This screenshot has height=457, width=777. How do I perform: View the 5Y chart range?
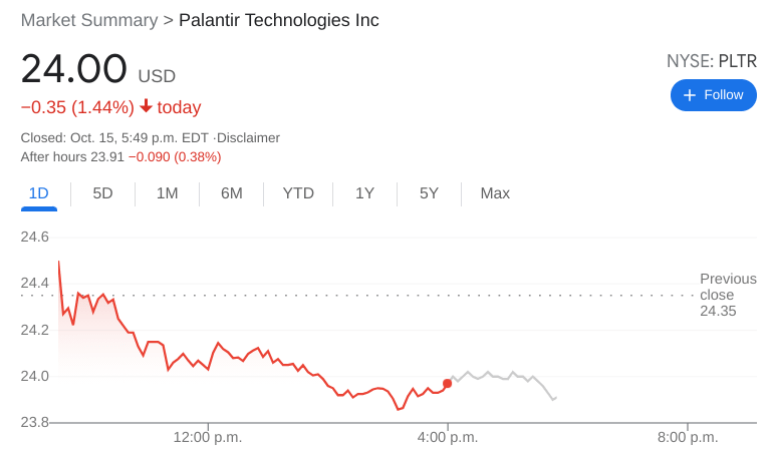point(429,193)
